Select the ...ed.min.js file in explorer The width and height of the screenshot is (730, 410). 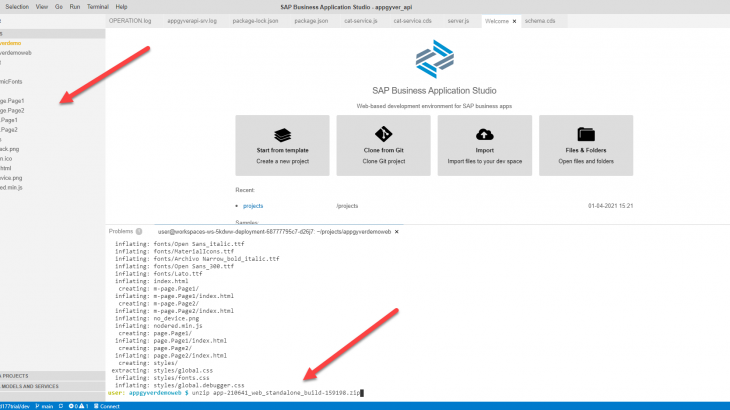pos(11,188)
